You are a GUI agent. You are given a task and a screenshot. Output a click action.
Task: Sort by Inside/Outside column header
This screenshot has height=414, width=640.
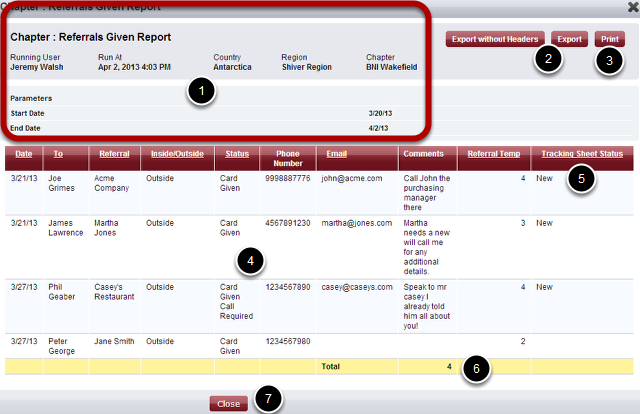coord(176,154)
